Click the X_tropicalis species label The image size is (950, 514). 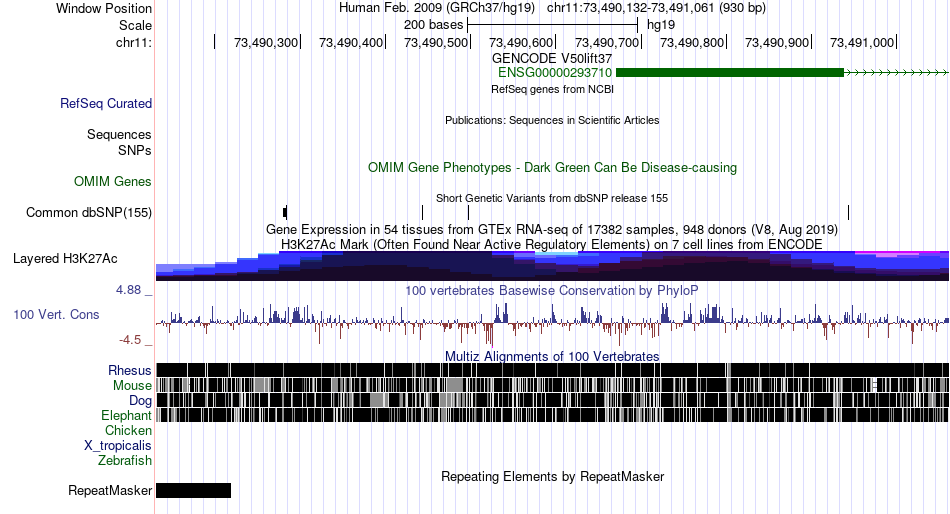118,446
